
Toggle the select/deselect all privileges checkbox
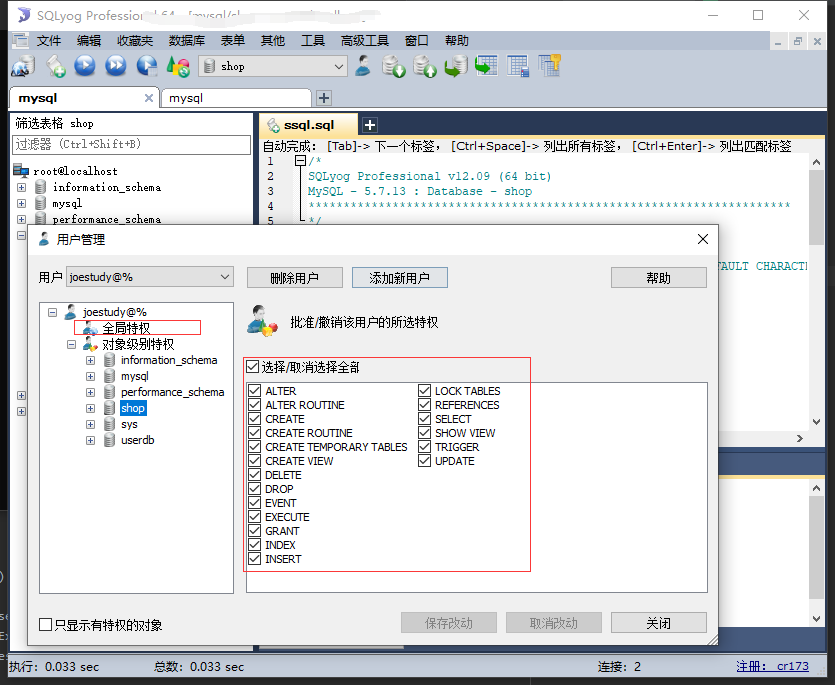click(x=252, y=367)
